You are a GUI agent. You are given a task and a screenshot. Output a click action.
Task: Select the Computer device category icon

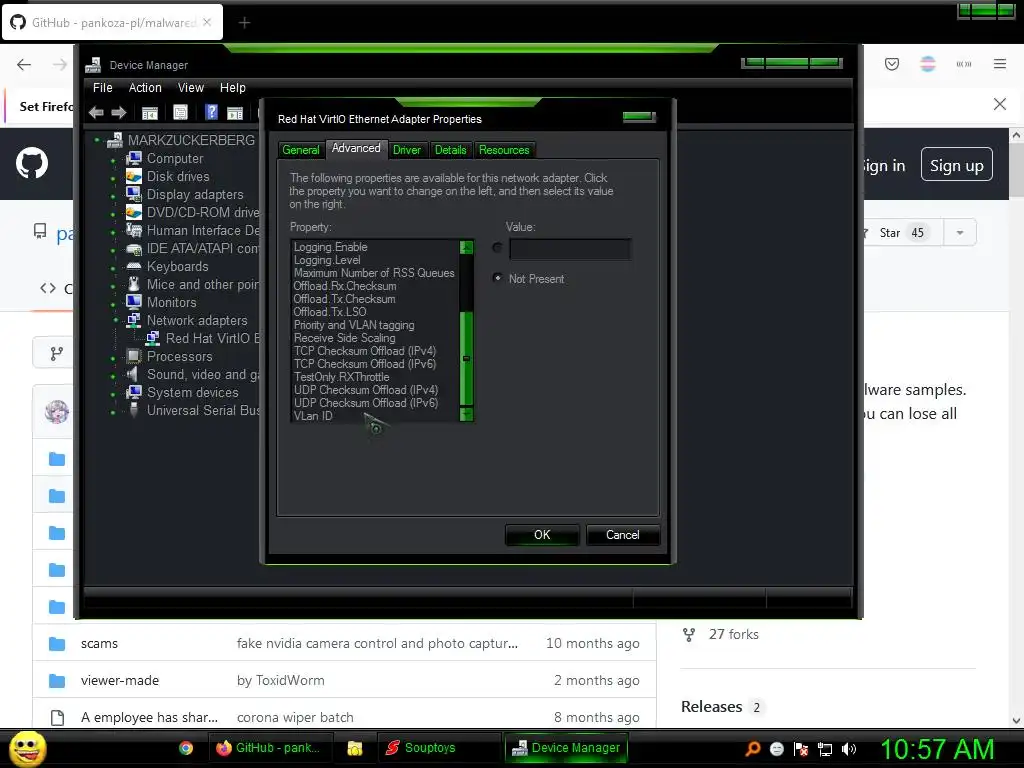pos(134,158)
